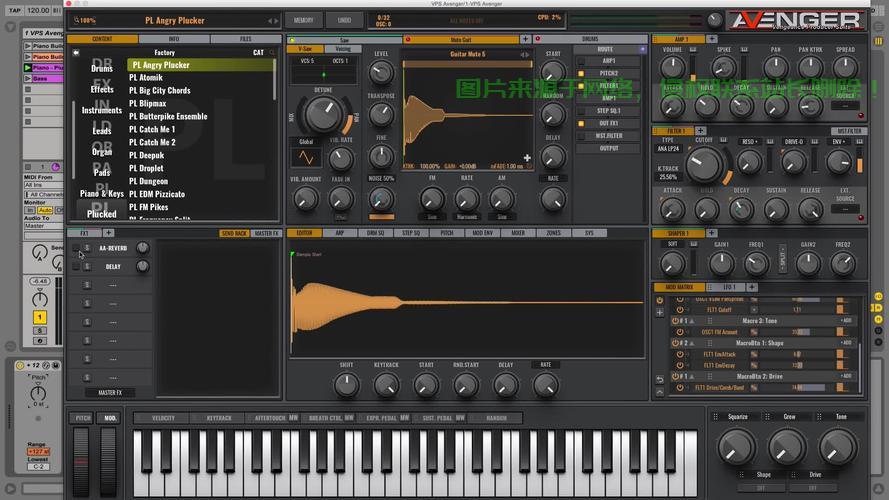Click undo arrow icon in mod matrix sidebar
Screen dimensions: 889x500
point(659,379)
